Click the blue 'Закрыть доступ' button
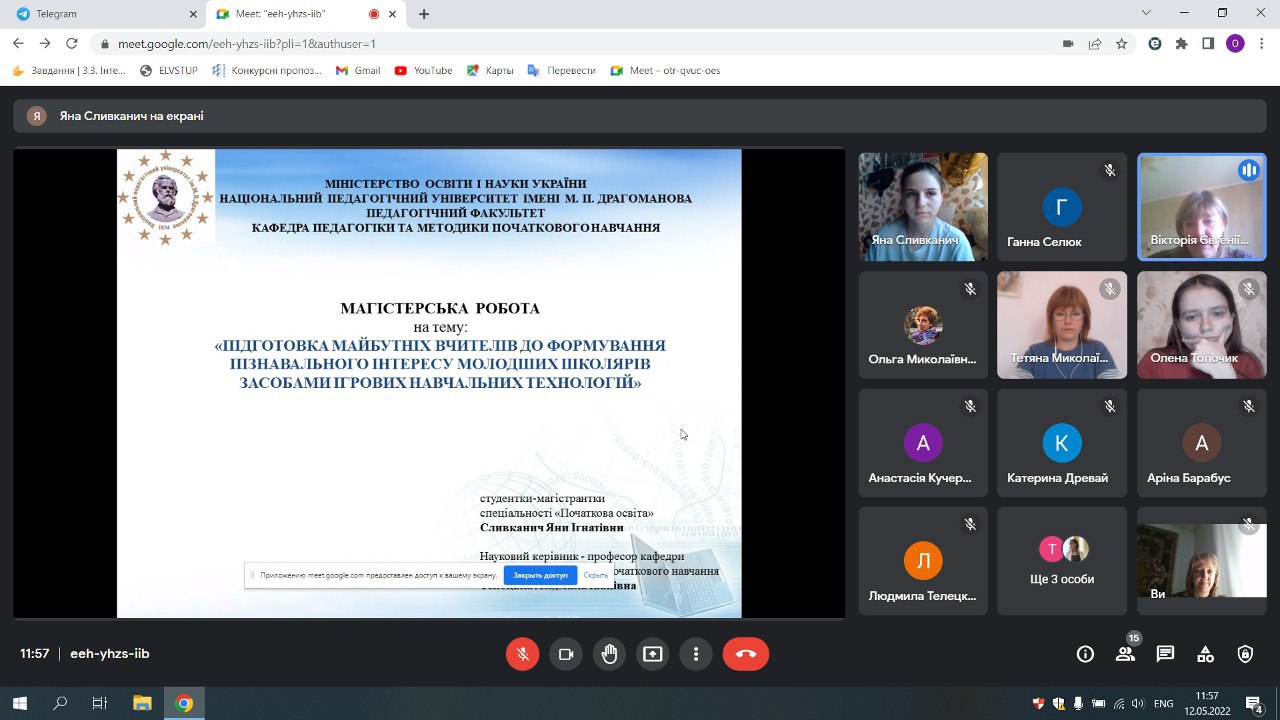Viewport: 1280px width, 720px height. pyautogui.click(x=540, y=575)
